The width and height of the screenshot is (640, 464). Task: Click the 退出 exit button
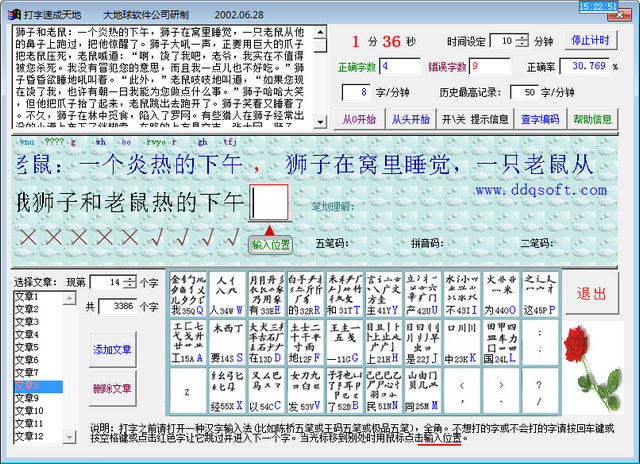click(x=591, y=293)
